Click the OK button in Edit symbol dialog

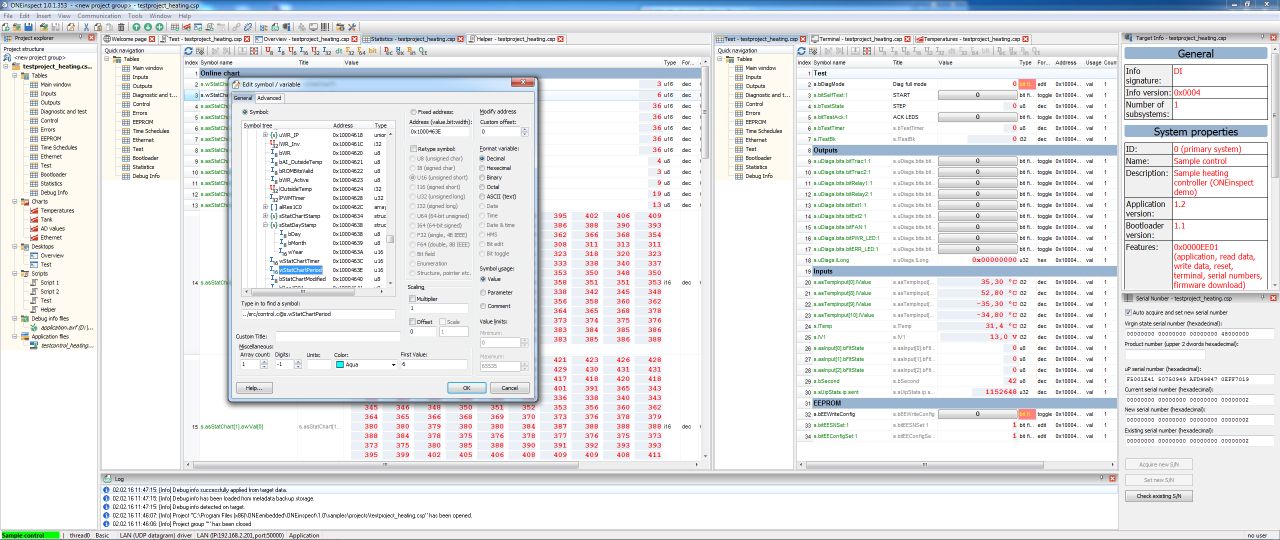[467, 388]
